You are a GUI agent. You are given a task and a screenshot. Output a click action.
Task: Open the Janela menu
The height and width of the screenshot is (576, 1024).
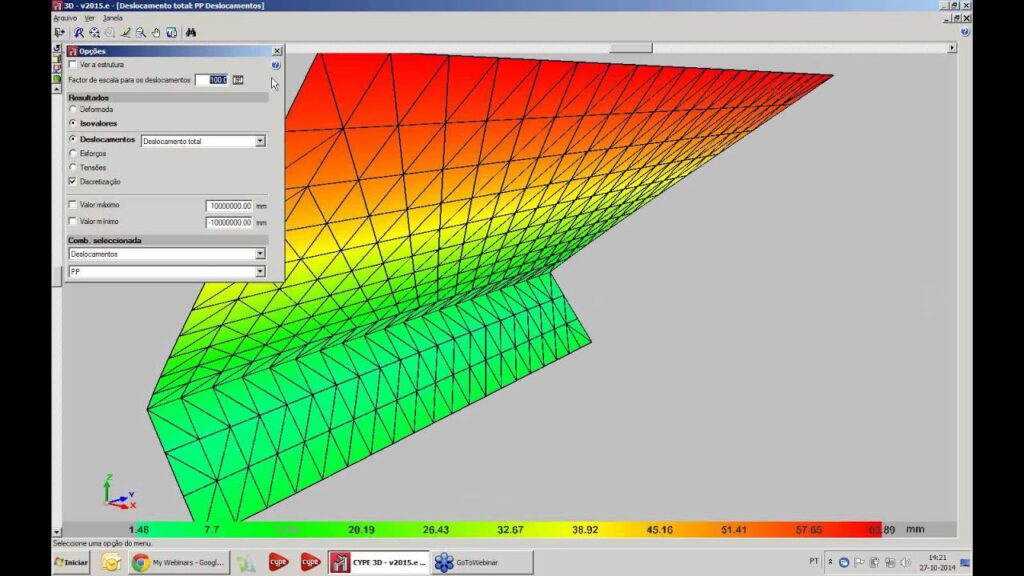coord(113,17)
